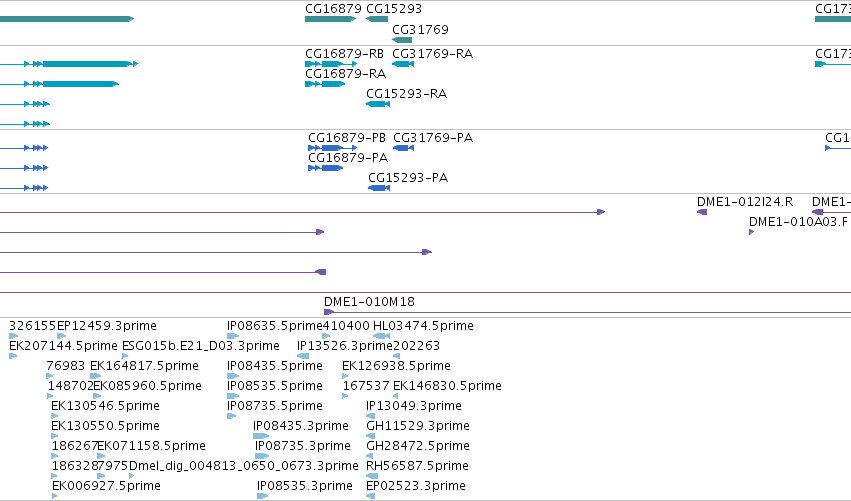The image size is (851, 501).
Task: Click the teal gene bar below CG16879 label
Action: point(331,19)
